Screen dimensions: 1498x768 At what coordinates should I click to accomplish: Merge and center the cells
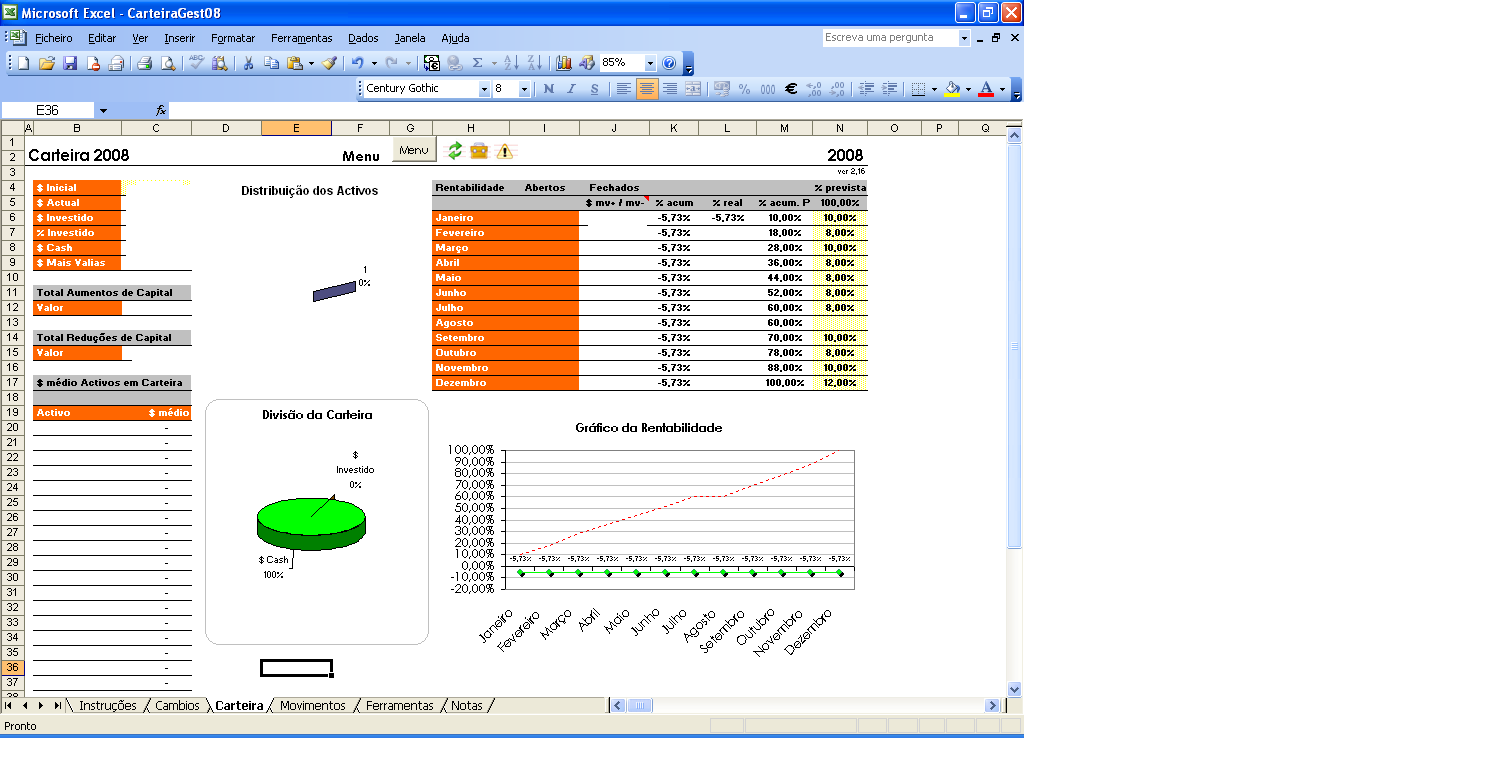(x=693, y=89)
